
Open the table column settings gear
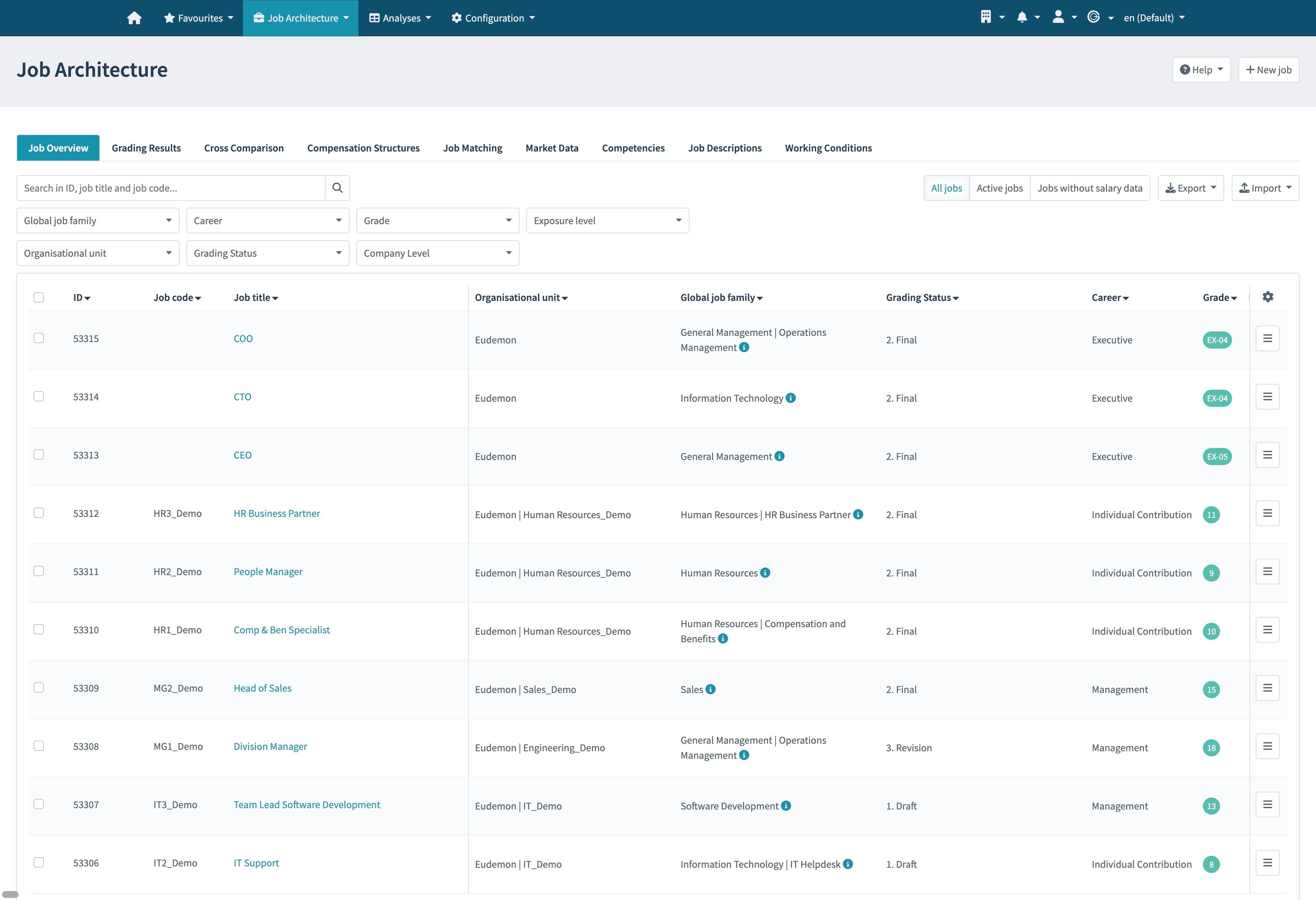coord(1268,296)
